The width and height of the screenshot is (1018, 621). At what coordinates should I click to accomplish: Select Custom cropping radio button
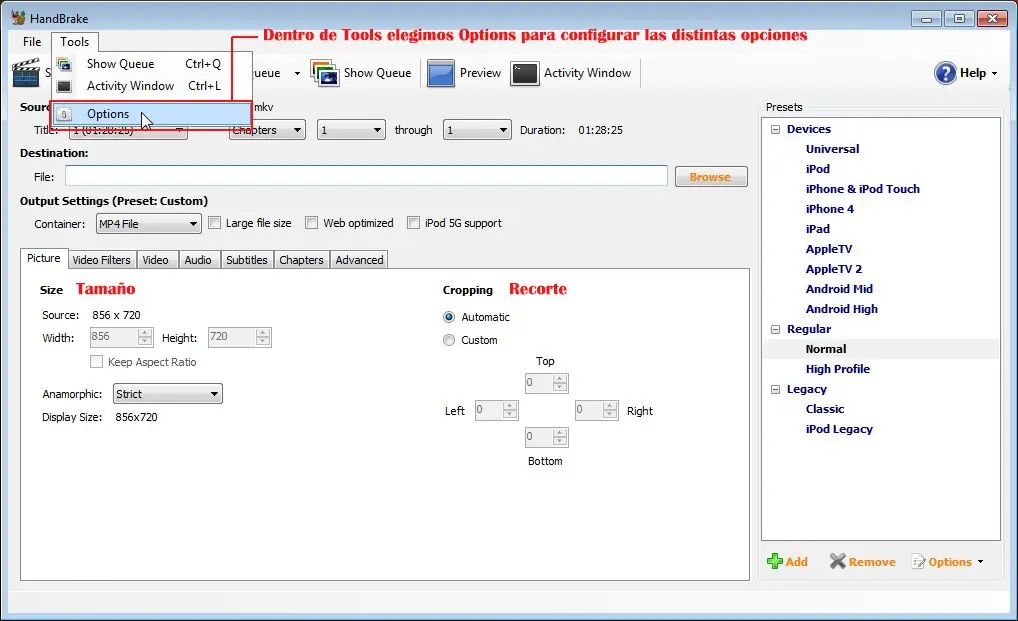point(449,340)
